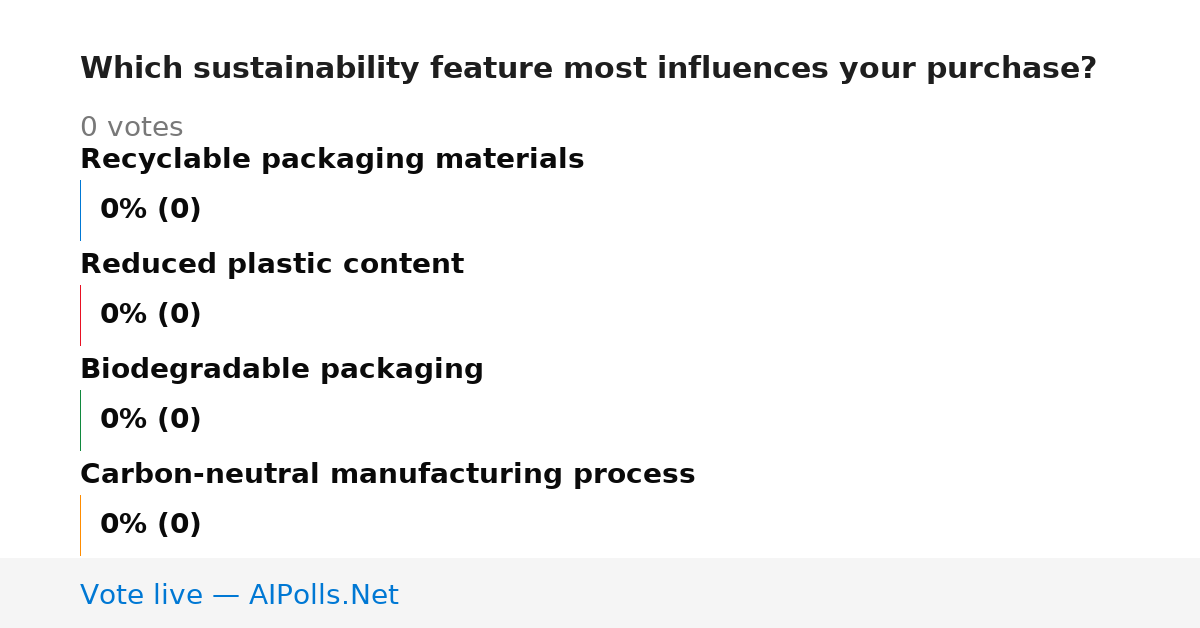Screen dimensions: 1200x628
Task: Open the Vote live — AIPolls.Net link
Action: pos(239,595)
